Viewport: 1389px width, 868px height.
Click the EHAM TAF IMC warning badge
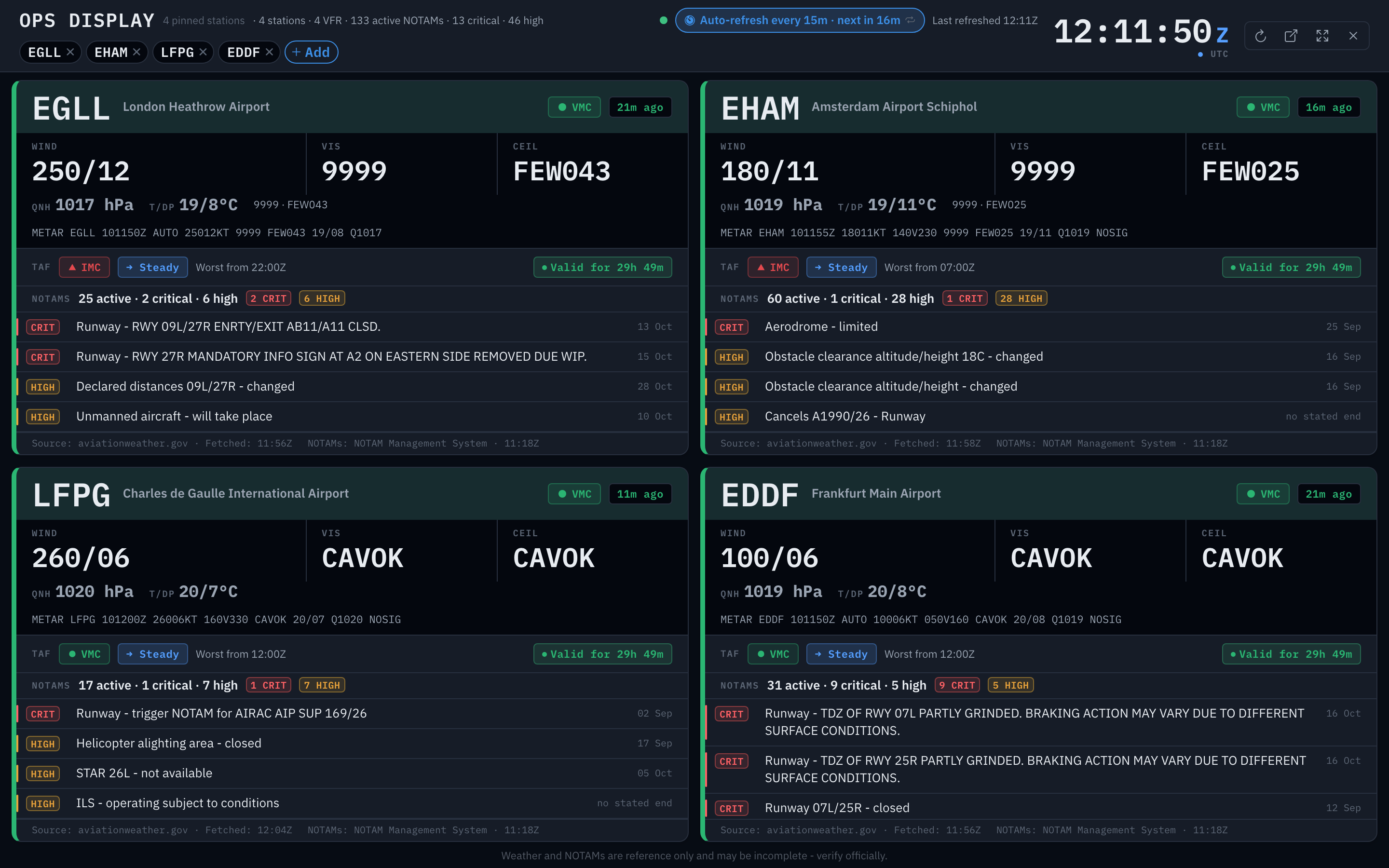point(773,268)
